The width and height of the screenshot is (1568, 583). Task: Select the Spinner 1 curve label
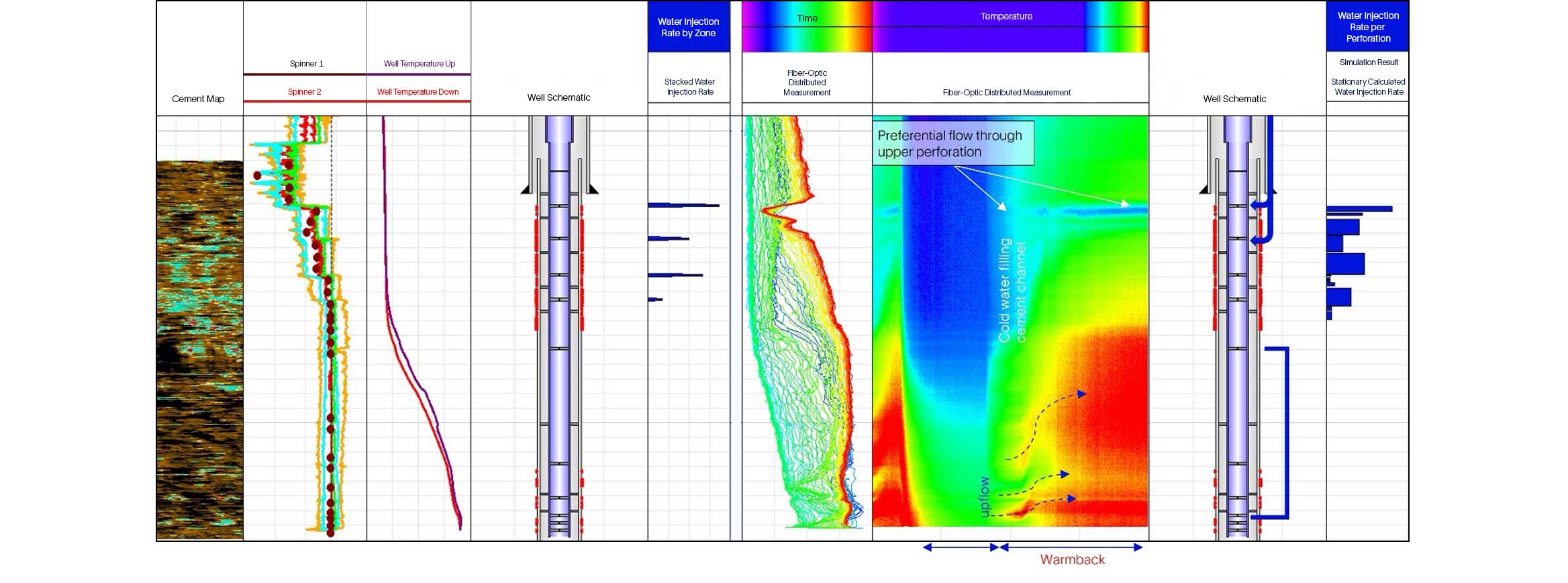(306, 64)
